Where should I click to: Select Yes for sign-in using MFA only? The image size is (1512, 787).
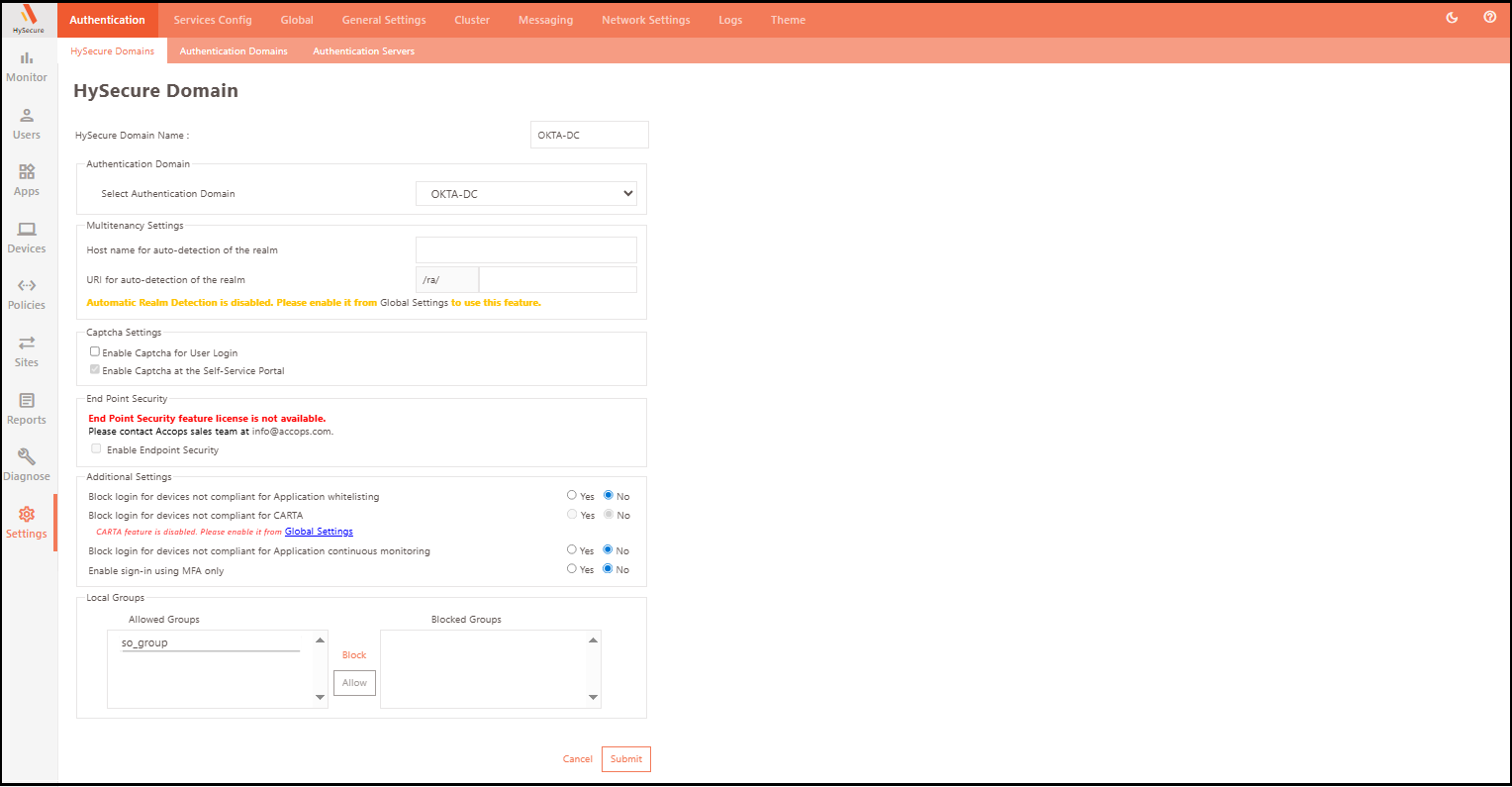pyautogui.click(x=572, y=569)
